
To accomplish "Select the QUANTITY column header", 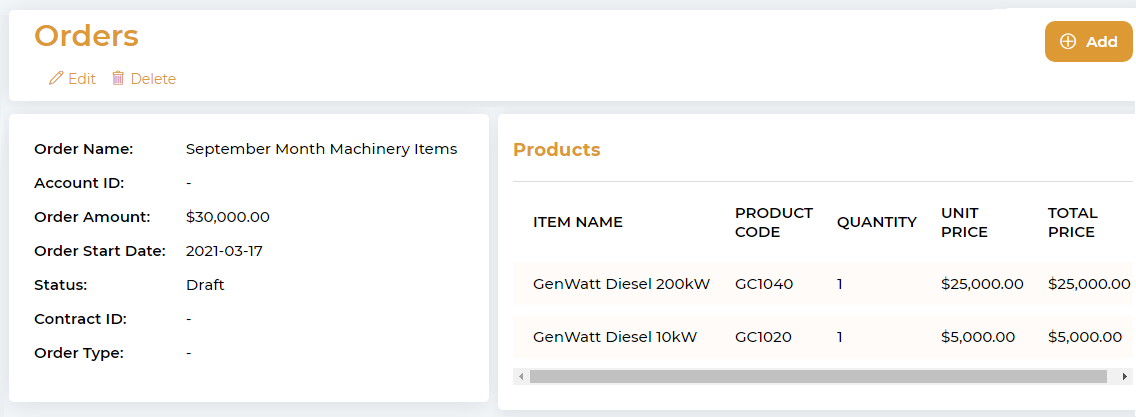I will tap(876, 222).
